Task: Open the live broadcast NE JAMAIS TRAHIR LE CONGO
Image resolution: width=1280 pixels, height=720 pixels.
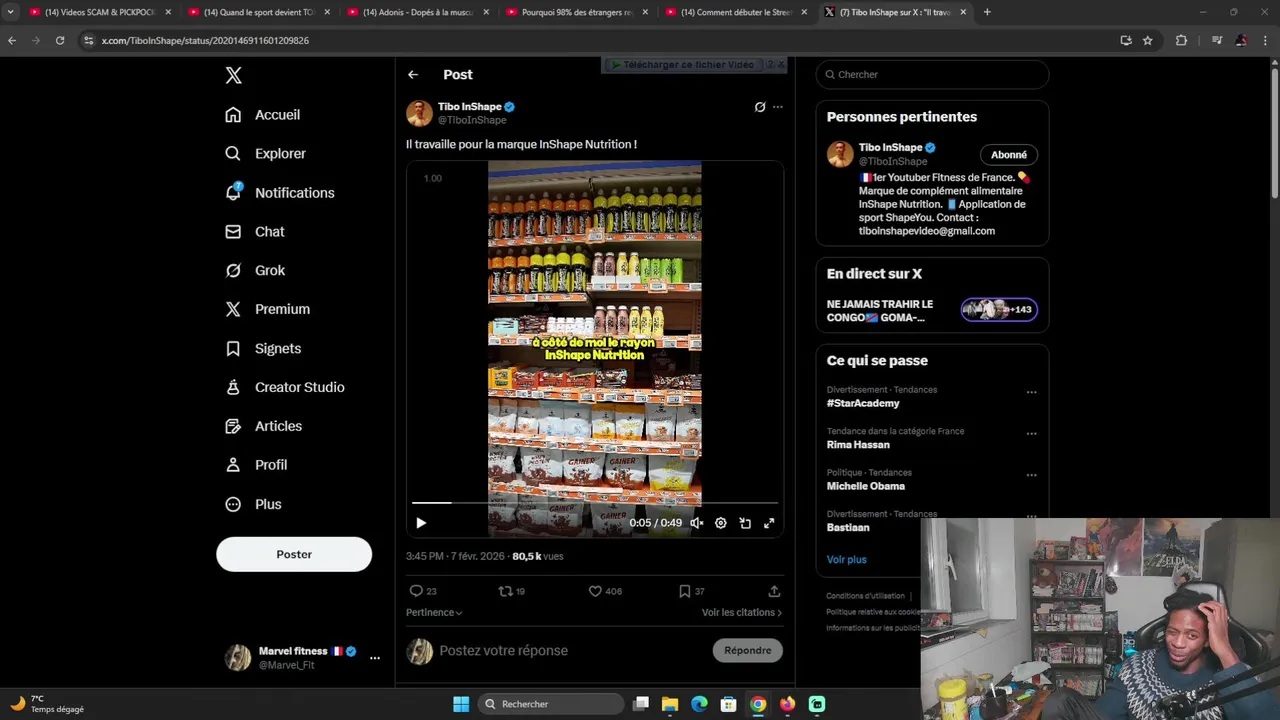Action: pos(932,311)
